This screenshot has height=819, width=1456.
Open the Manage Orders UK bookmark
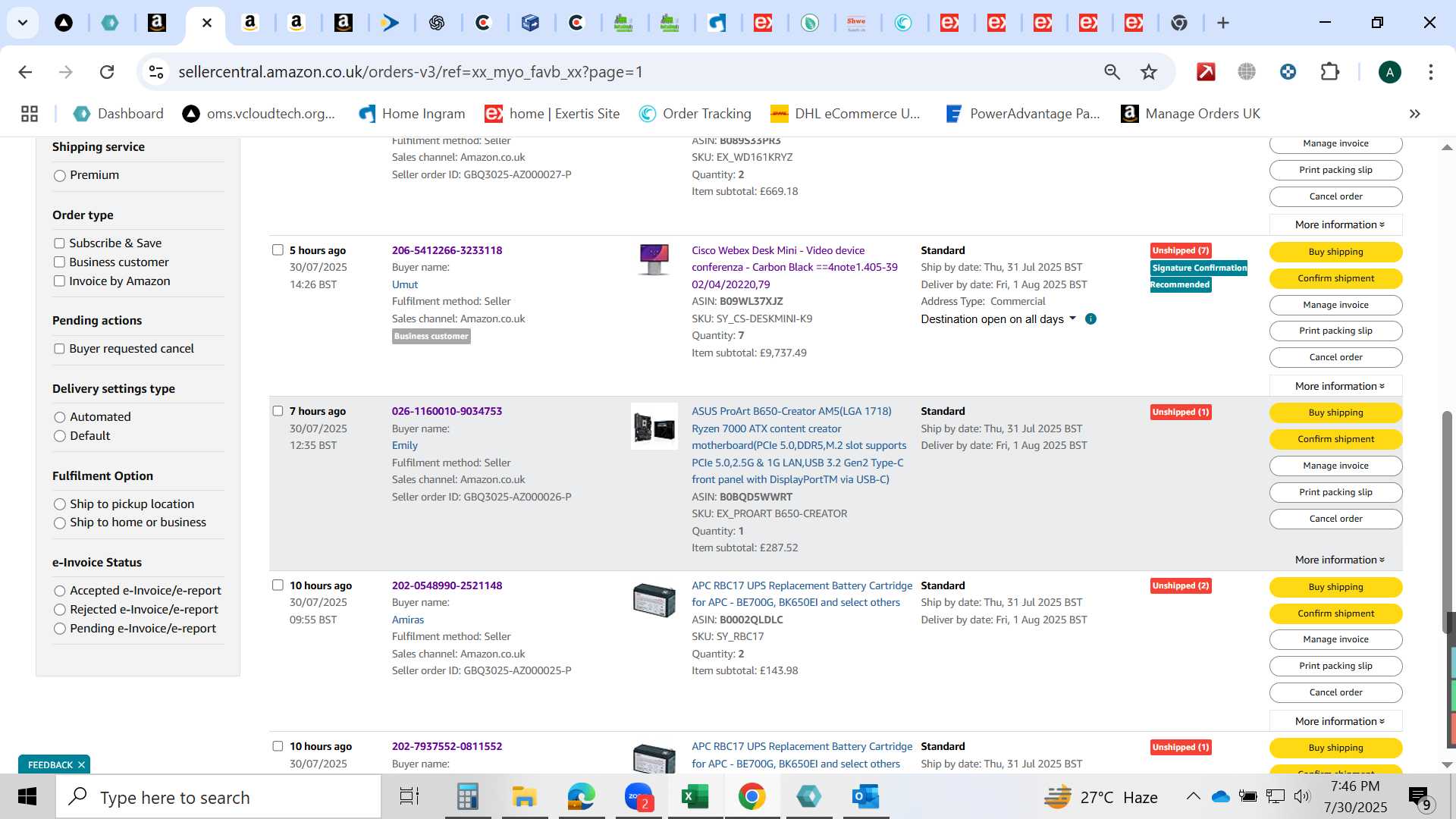1191,114
